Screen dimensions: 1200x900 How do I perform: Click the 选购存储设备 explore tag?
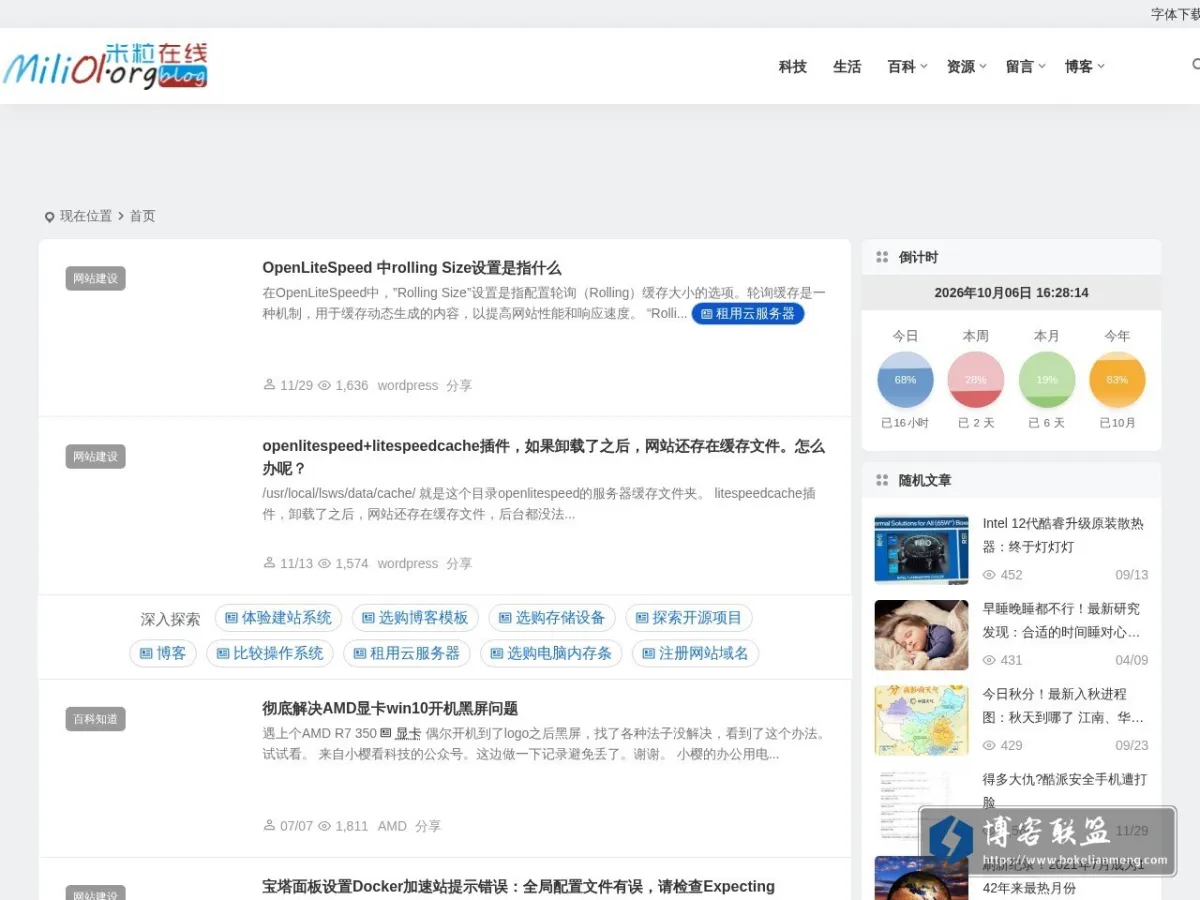coord(552,618)
